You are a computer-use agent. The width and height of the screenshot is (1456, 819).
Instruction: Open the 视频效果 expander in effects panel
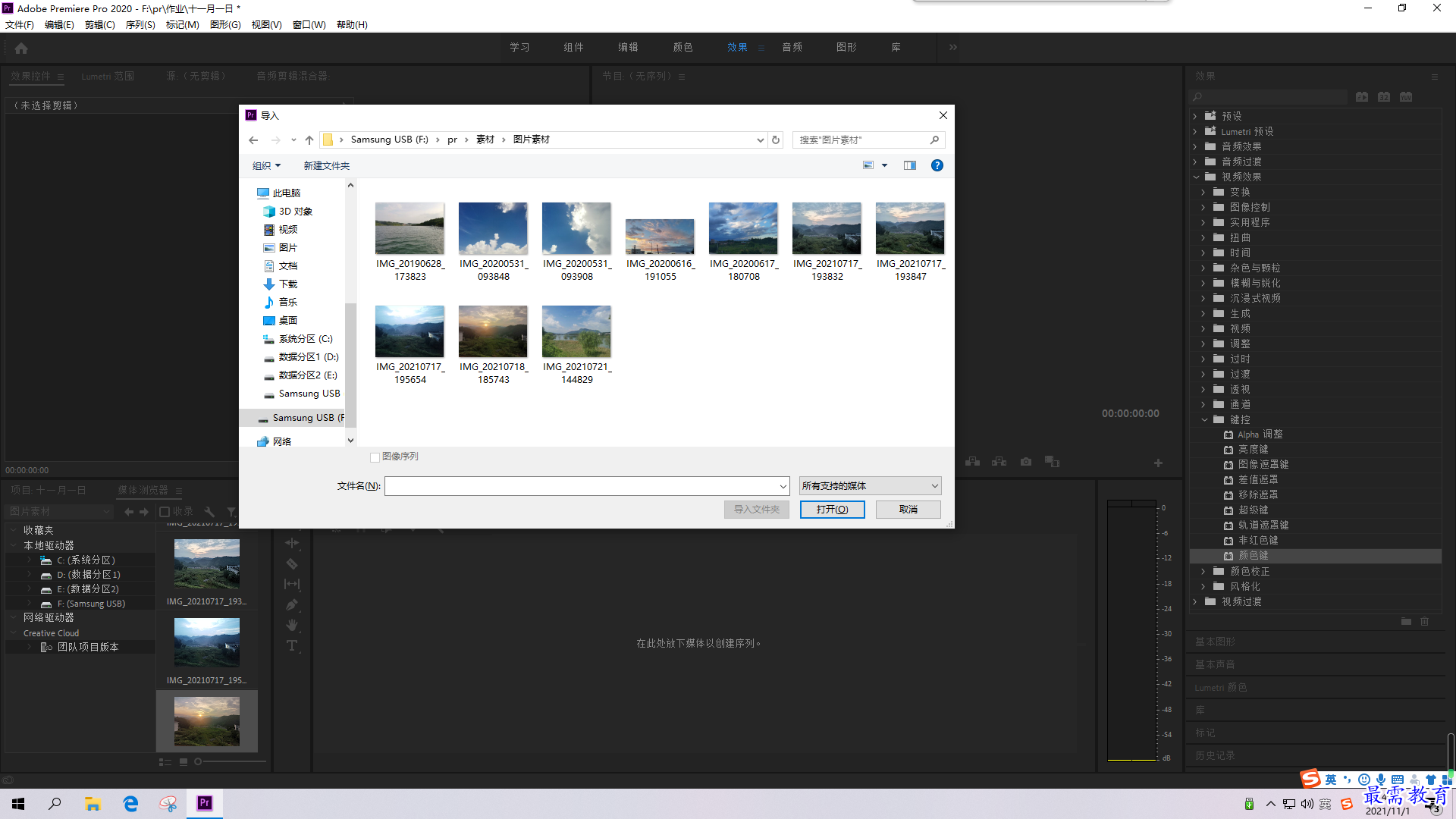click(x=1196, y=176)
